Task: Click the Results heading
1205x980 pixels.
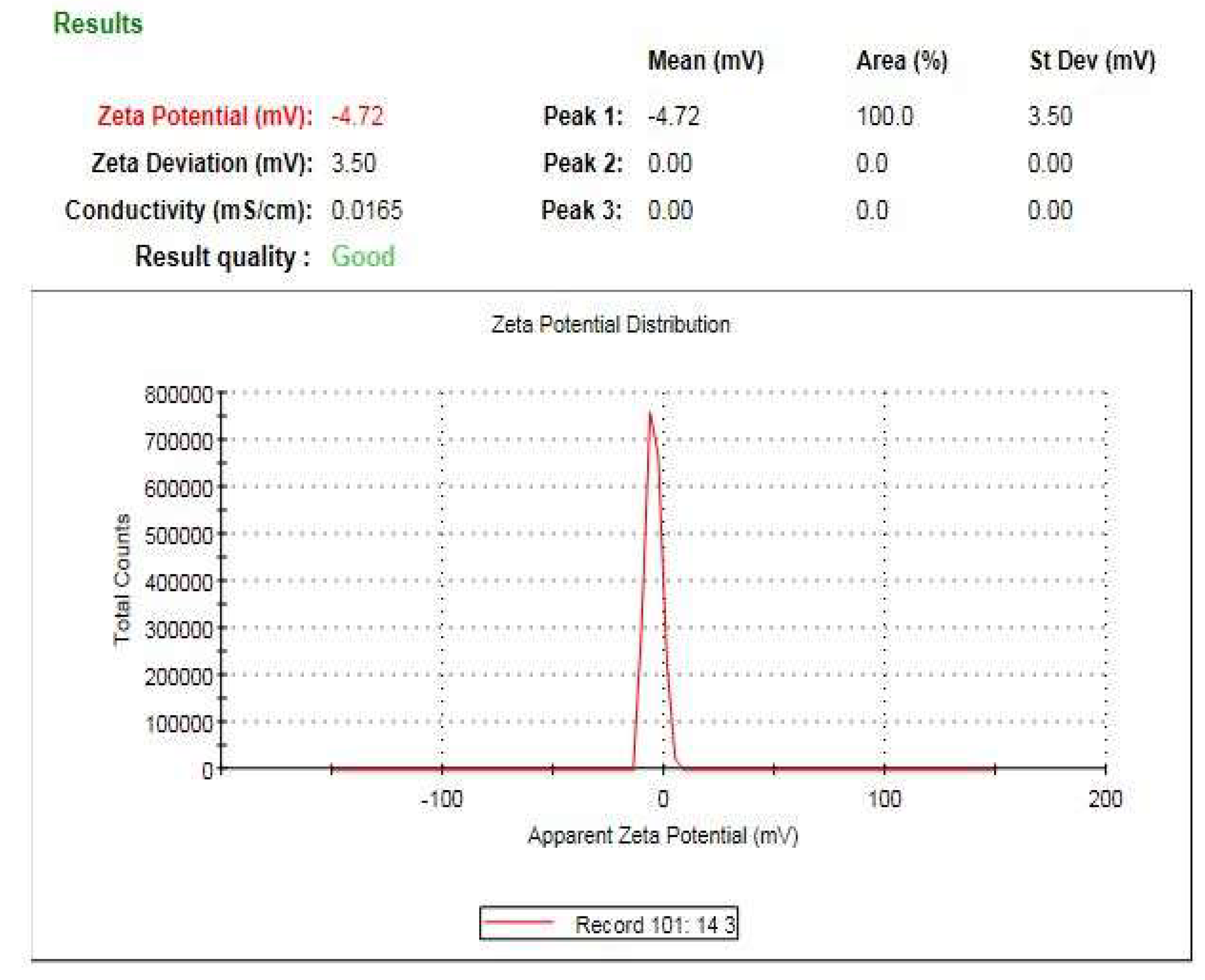Action: [x=98, y=24]
